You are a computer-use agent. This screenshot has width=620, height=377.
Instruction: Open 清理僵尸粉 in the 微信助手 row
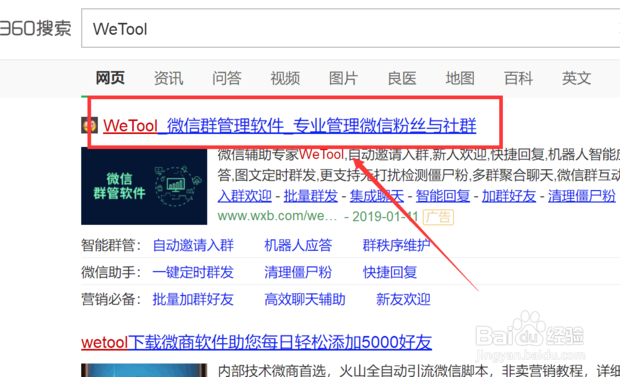coord(298,272)
